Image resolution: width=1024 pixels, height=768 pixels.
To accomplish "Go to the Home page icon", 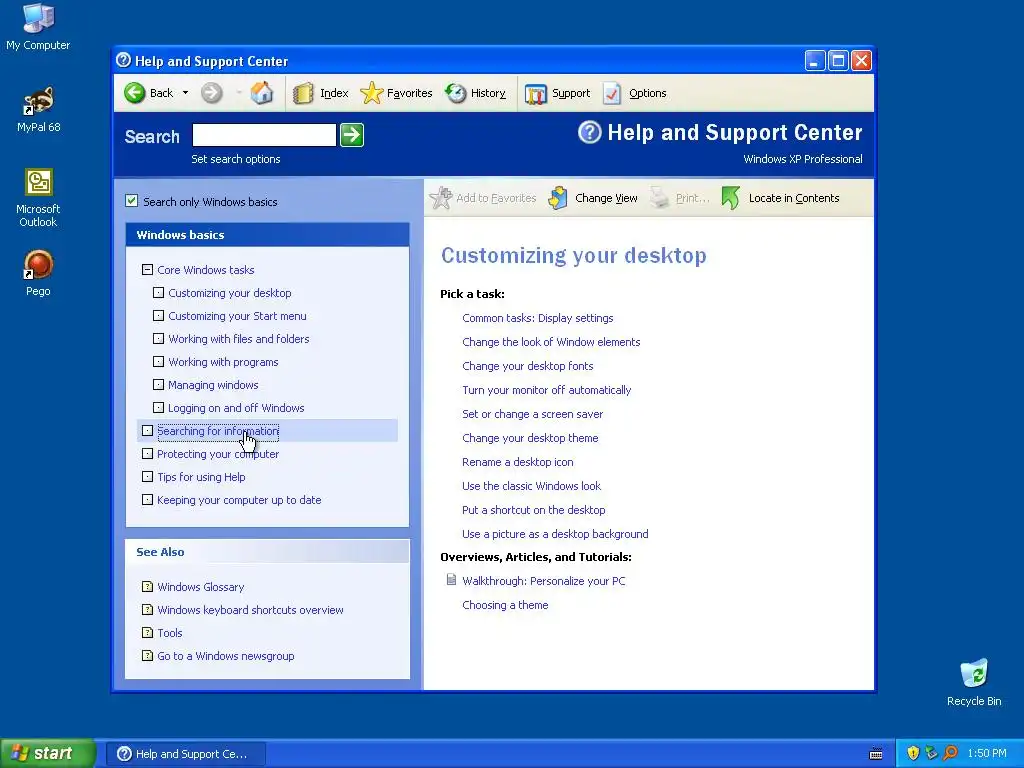I will (262, 93).
